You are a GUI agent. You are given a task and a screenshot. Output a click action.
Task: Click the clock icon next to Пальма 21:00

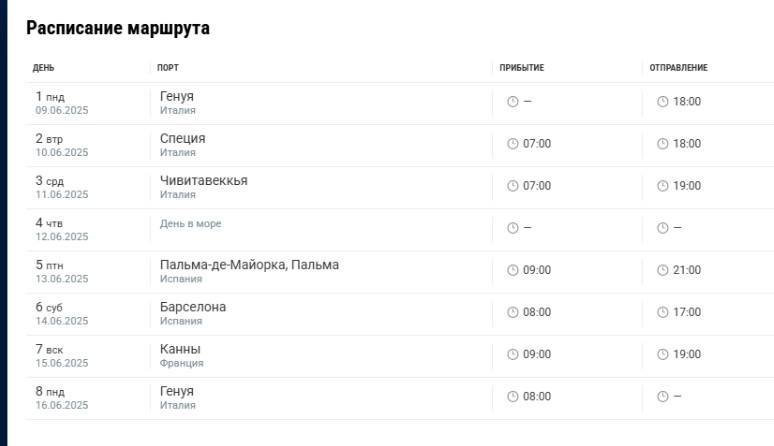[662, 270]
